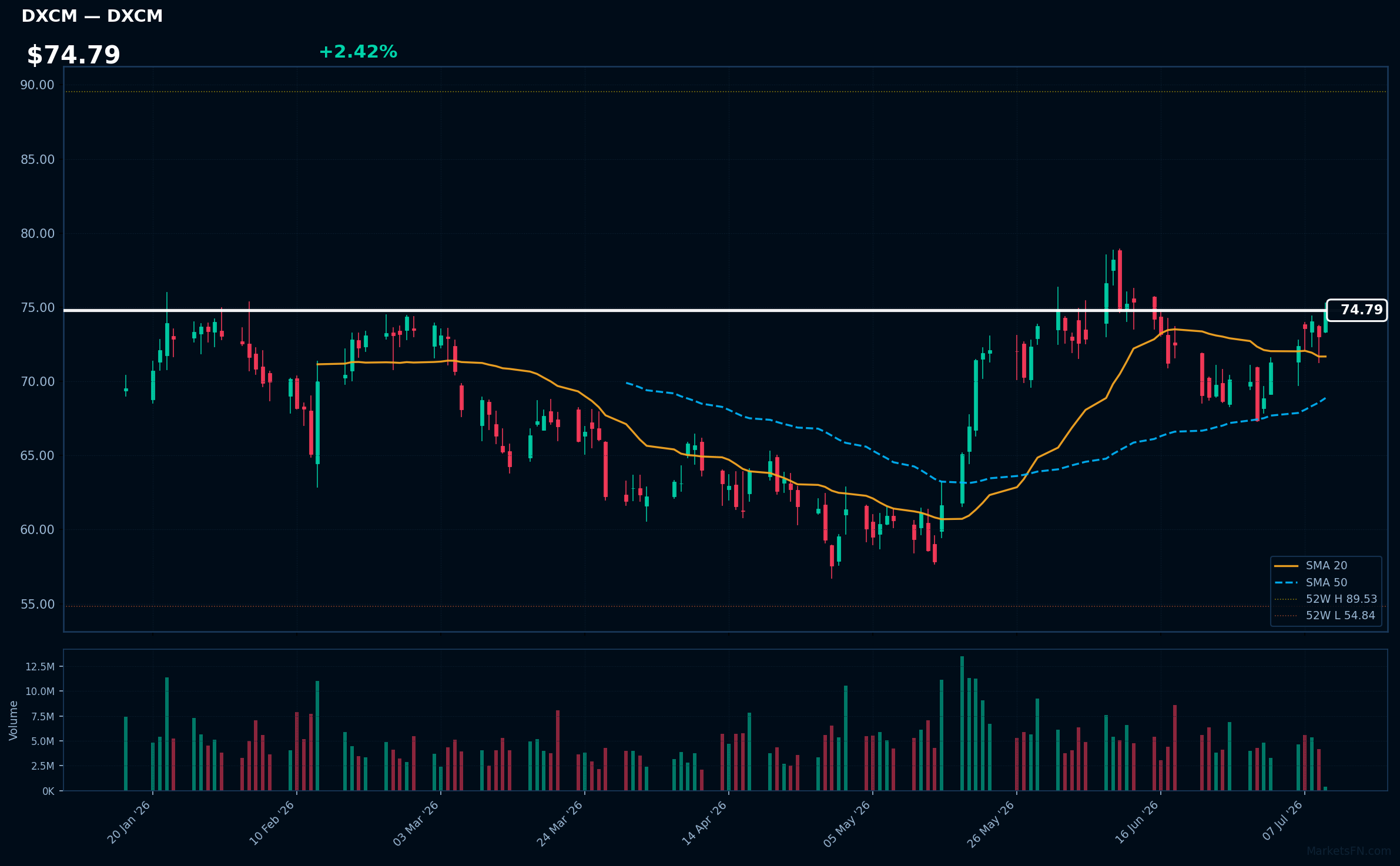Click the 7.5M volume axis label

click(43, 717)
